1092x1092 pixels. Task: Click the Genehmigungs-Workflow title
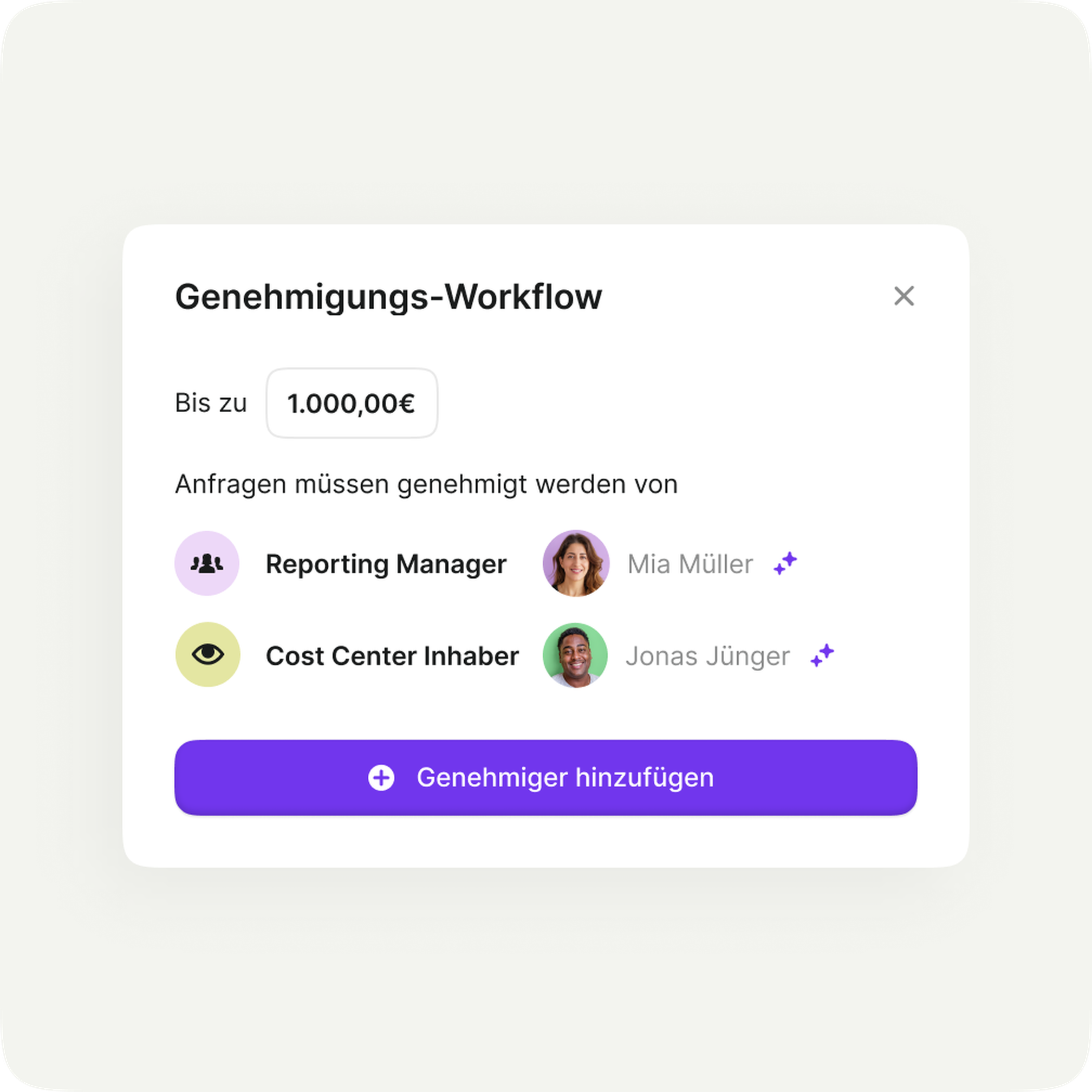click(388, 297)
